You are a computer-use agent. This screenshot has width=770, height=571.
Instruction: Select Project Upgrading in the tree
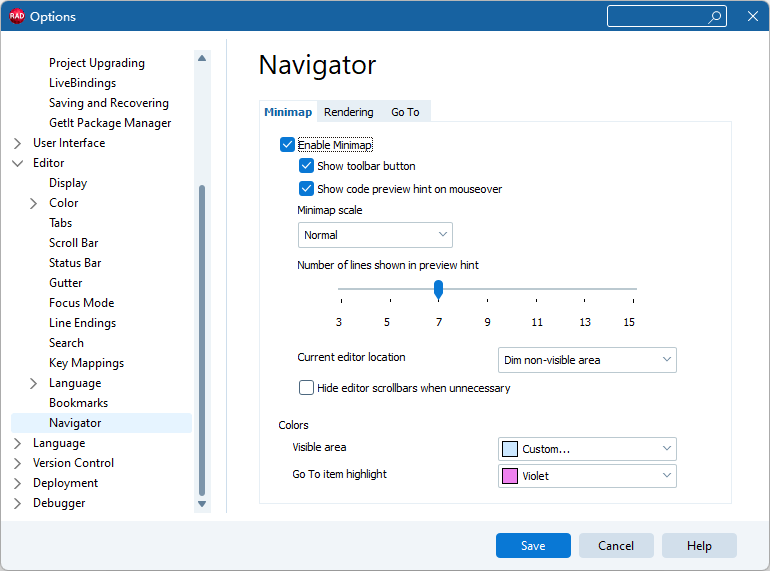(97, 63)
